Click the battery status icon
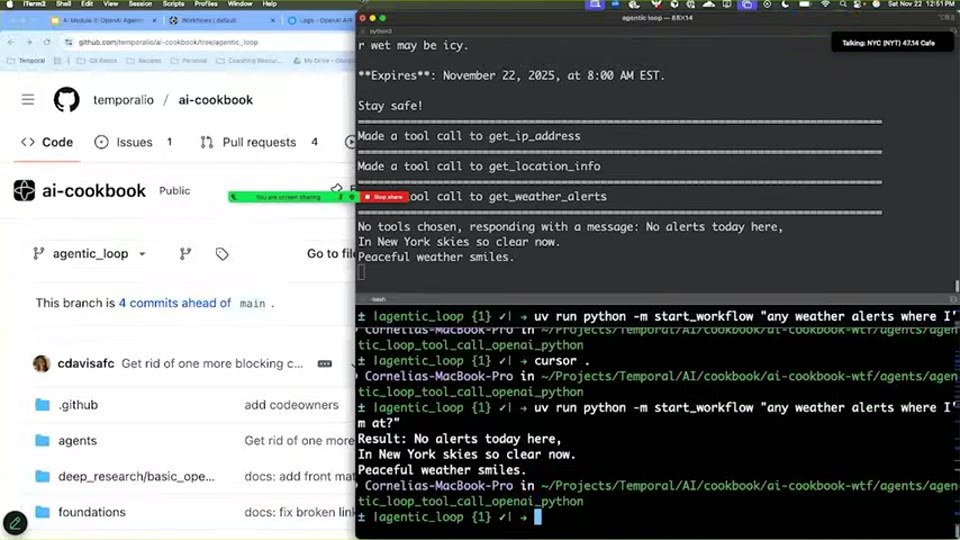The image size is (960, 540). (804, 4)
